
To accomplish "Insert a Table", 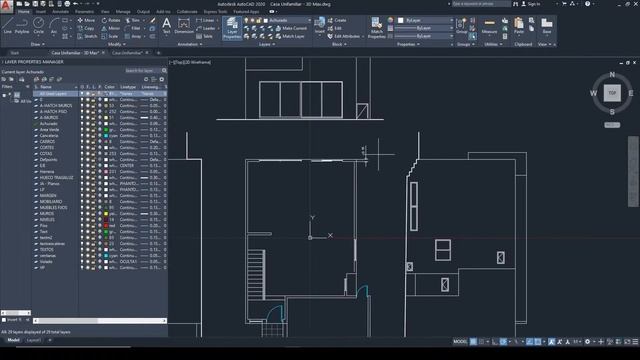I will (x=204, y=36).
